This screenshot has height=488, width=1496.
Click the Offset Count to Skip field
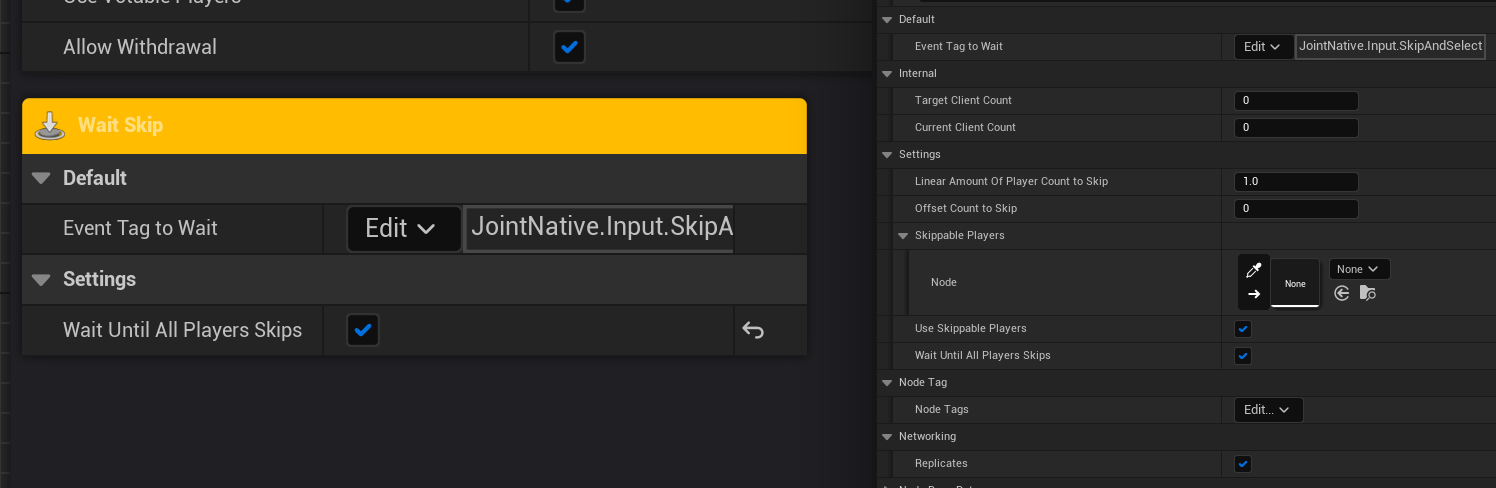tap(1296, 209)
